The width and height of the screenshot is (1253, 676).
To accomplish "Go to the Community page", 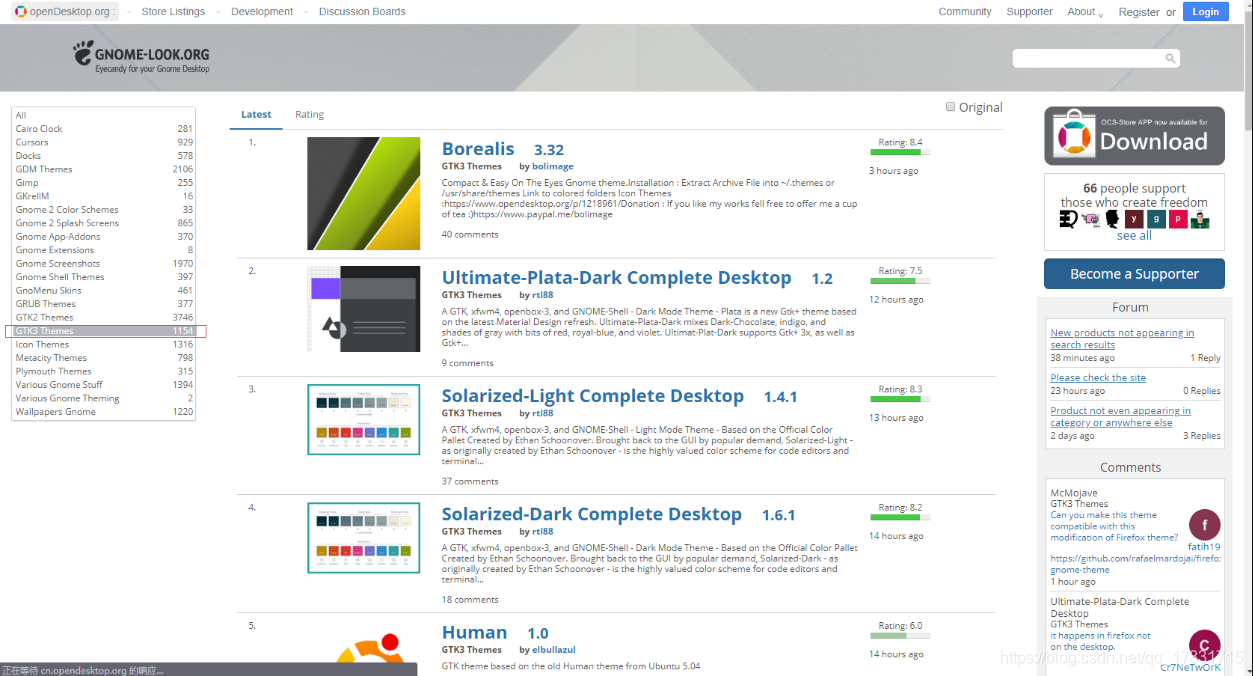I will coord(965,12).
